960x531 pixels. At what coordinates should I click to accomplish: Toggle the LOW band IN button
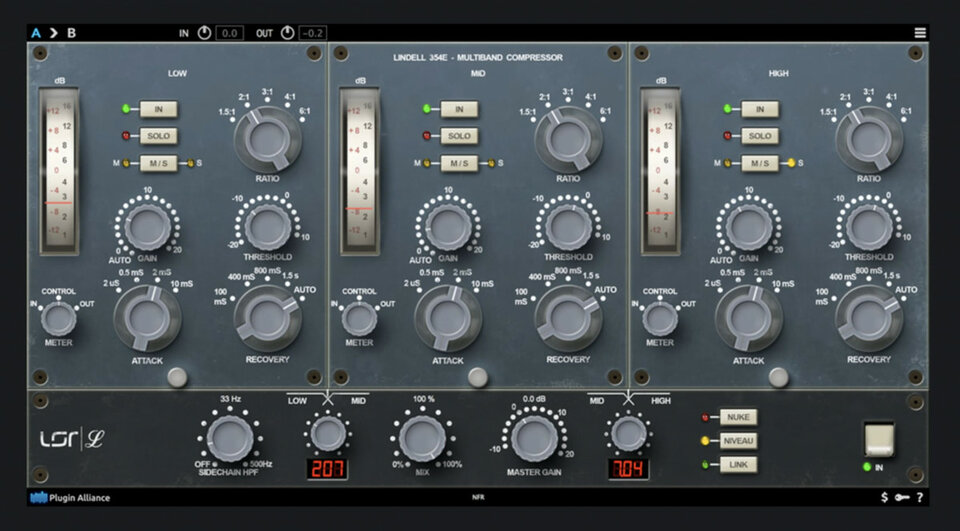(x=159, y=110)
